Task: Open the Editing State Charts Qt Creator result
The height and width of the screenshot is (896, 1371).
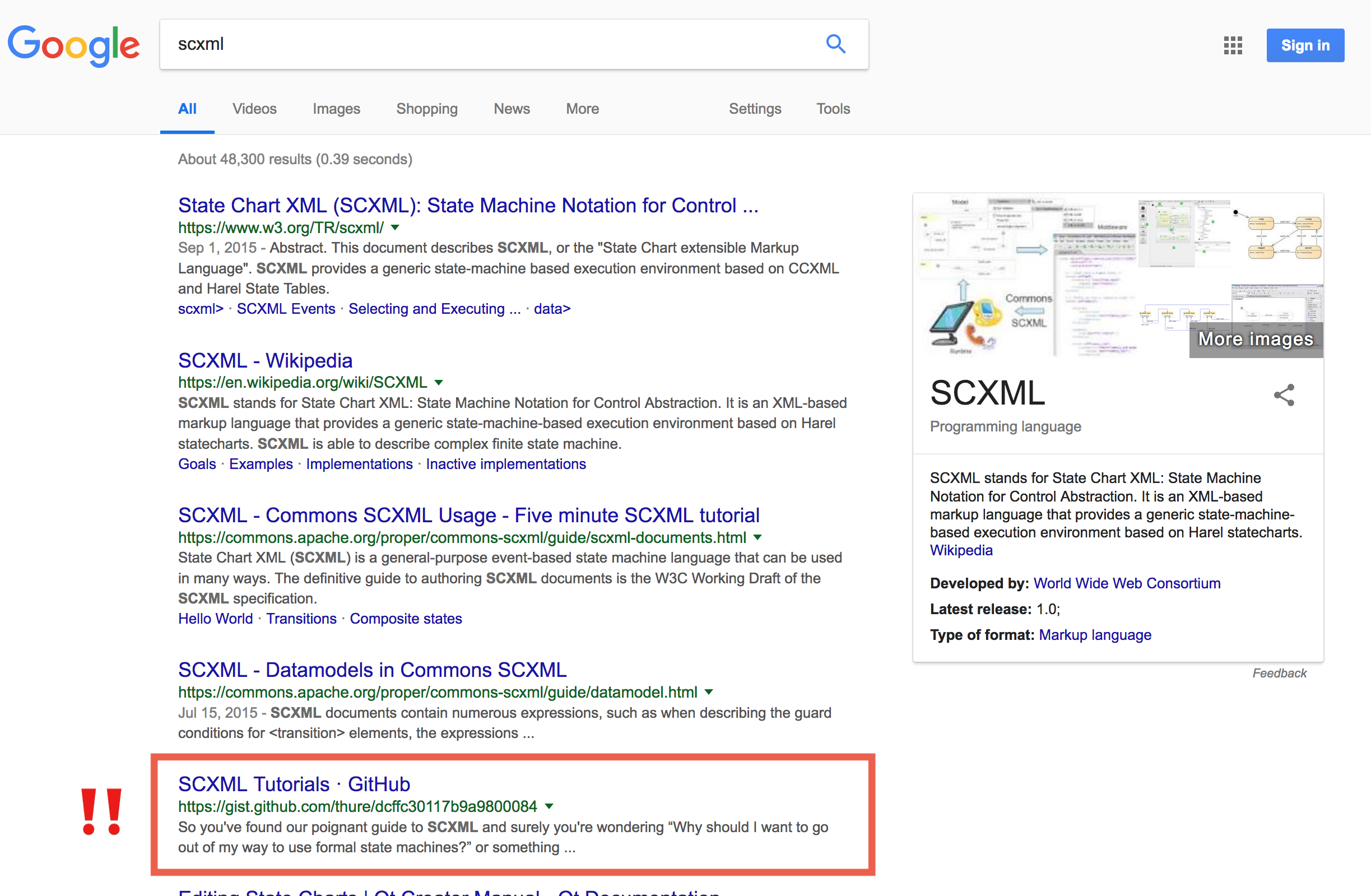Action: (449, 892)
